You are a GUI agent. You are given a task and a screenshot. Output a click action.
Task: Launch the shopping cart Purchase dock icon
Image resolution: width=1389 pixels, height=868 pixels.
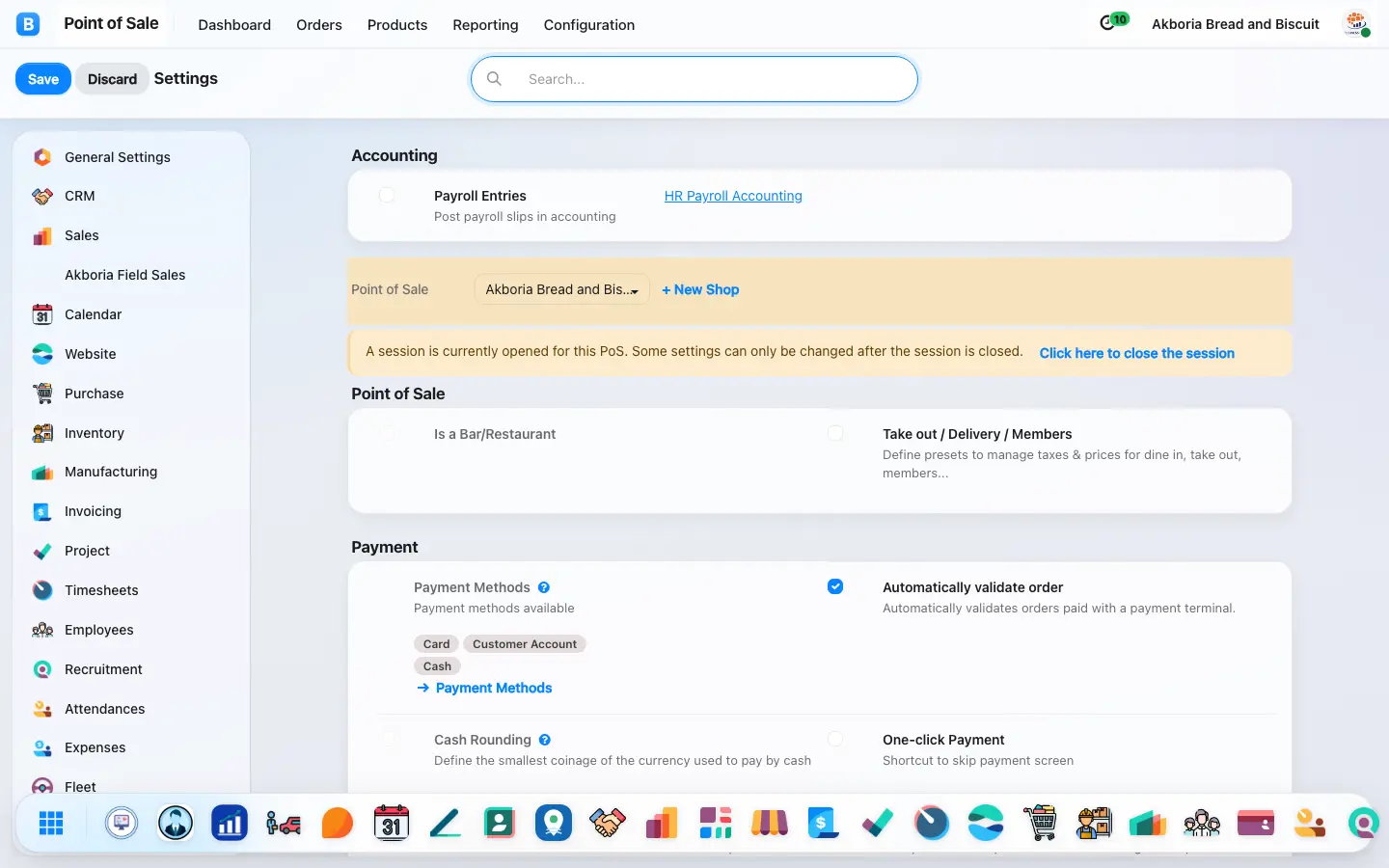(x=1040, y=823)
